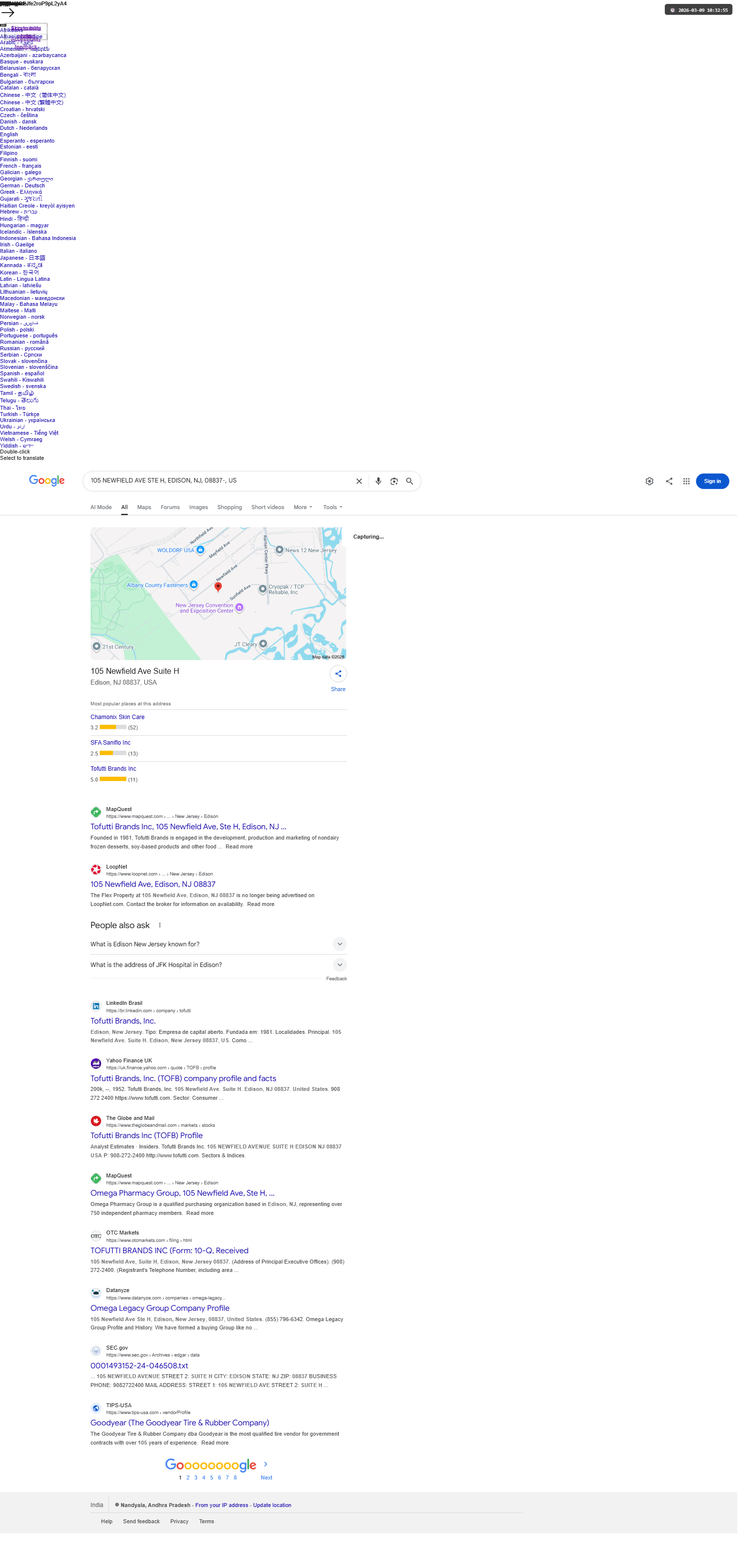The height and width of the screenshot is (1568, 746).
Task: Open Help in footer
Action: pyautogui.click(x=107, y=1522)
